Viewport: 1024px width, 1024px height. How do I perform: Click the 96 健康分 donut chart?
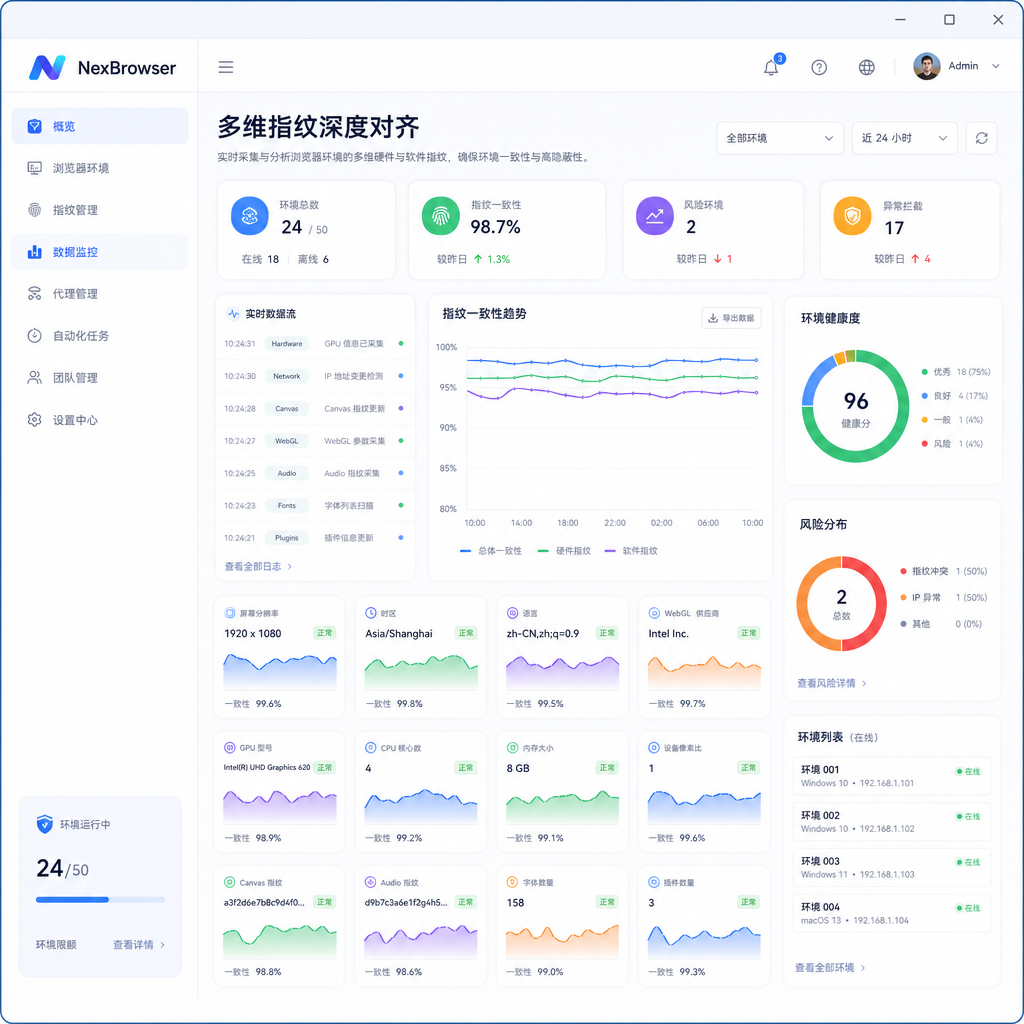click(856, 406)
